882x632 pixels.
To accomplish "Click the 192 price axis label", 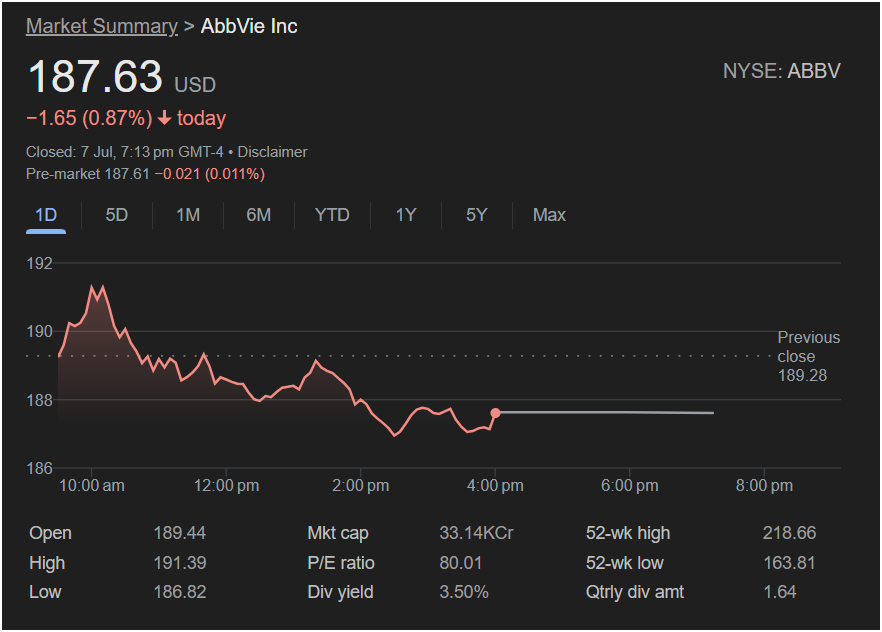I will (x=39, y=263).
